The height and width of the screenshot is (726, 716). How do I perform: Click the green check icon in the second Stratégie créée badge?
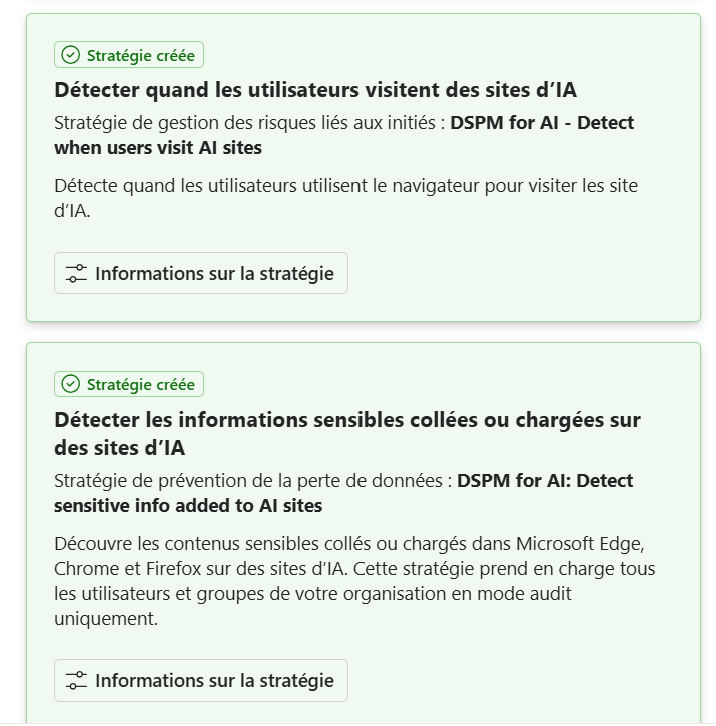click(x=71, y=384)
